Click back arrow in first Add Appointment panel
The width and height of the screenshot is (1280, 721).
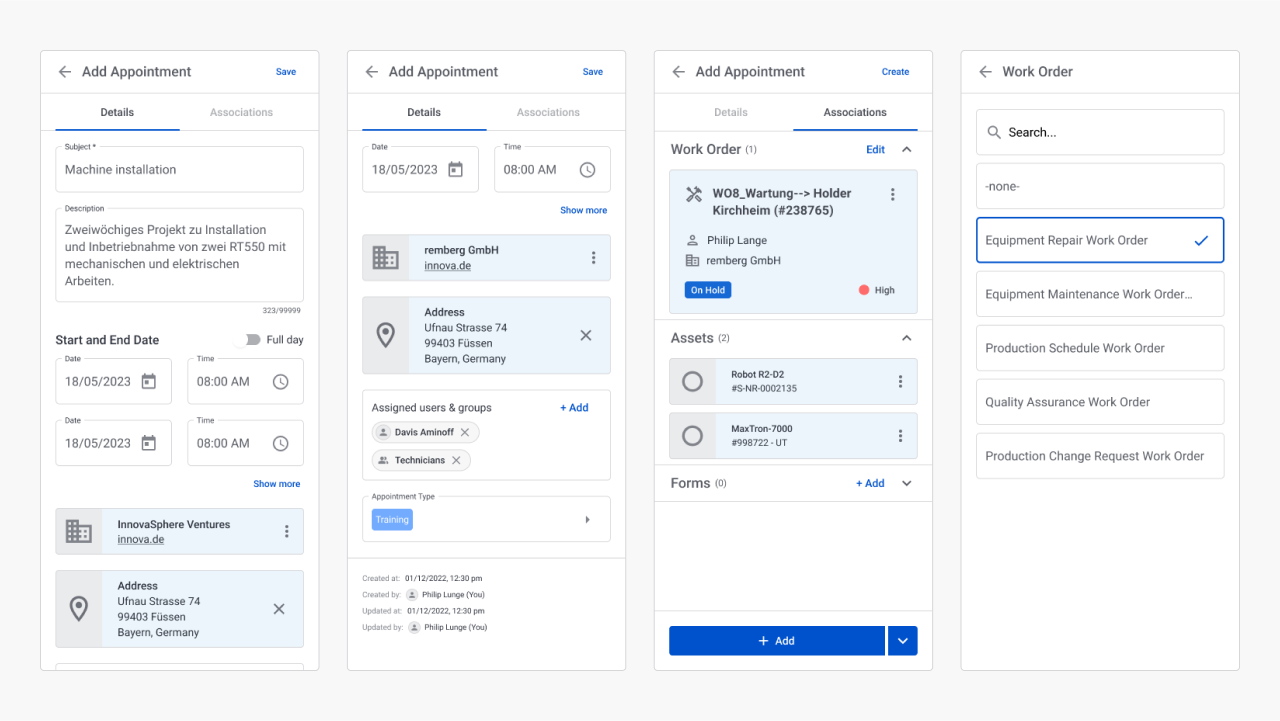click(x=65, y=72)
